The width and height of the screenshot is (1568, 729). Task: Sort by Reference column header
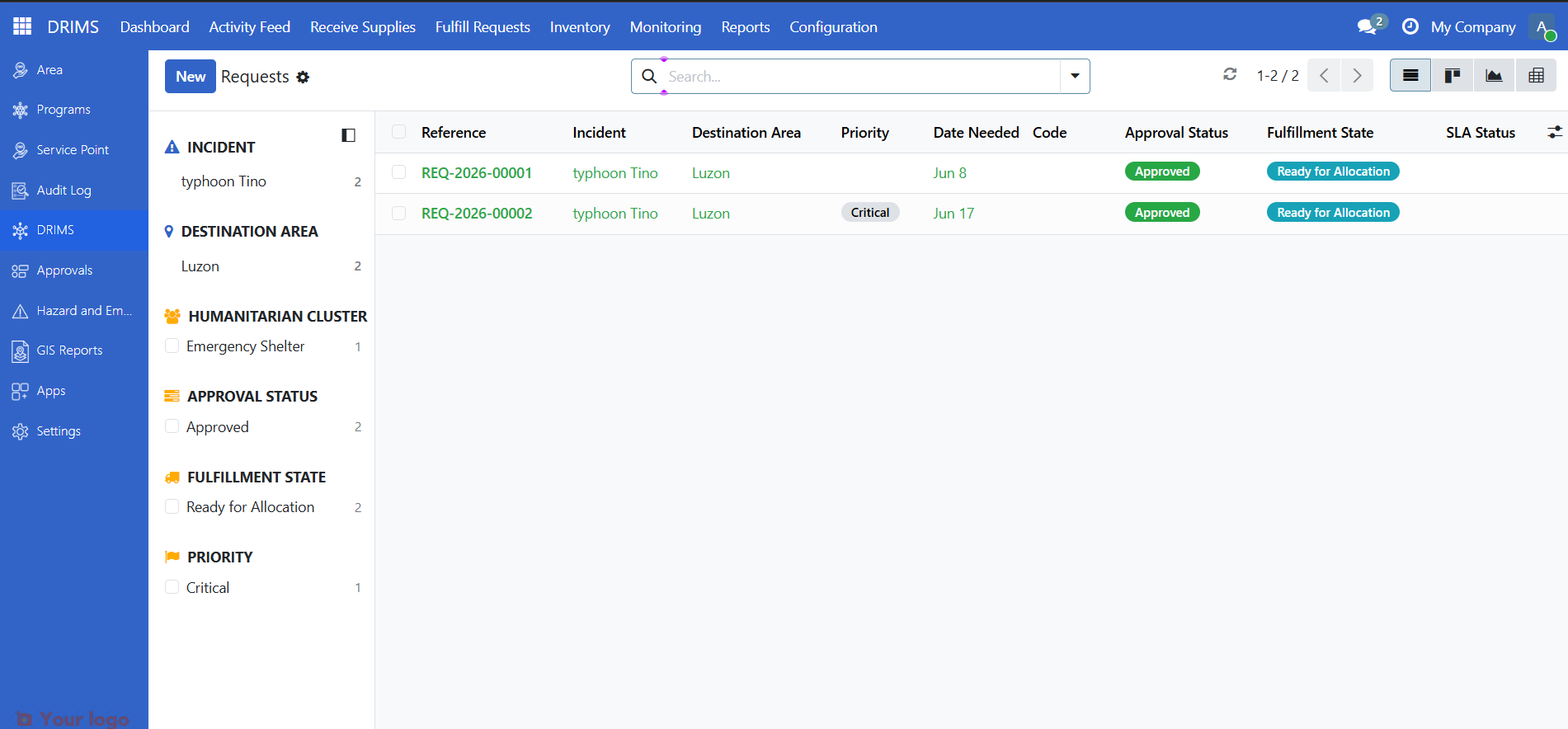pyautogui.click(x=454, y=132)
